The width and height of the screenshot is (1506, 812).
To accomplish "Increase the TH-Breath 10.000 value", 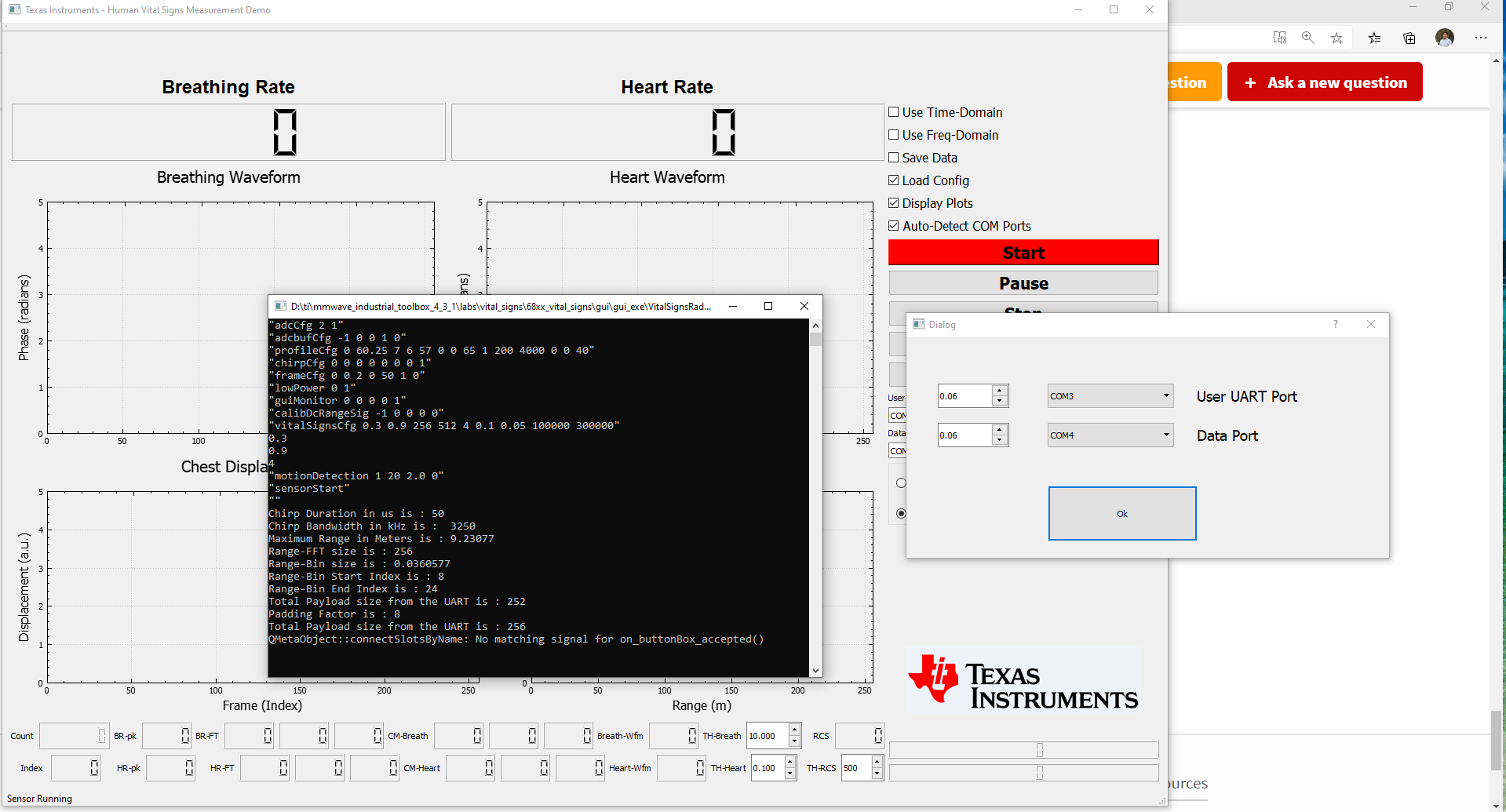I will pyautogui.click(x=794, y=730).
